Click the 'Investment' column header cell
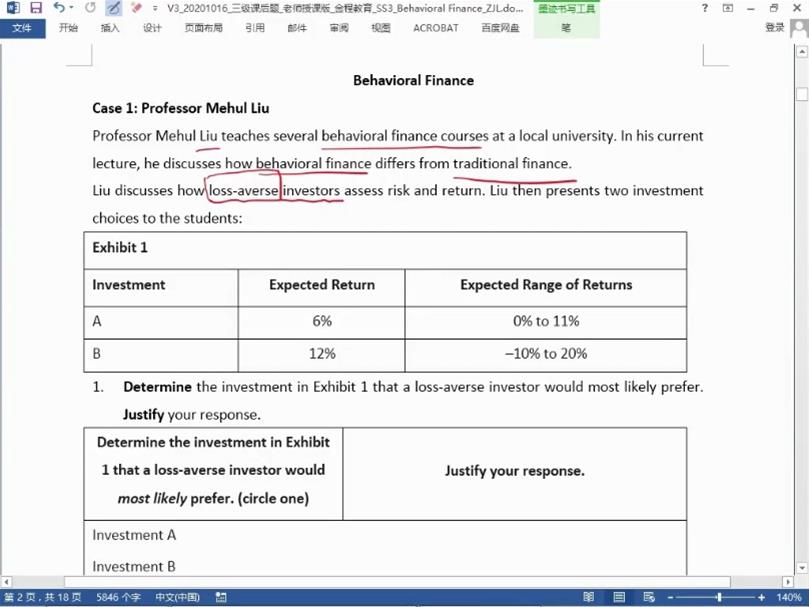The width and height of the screenshot is (809, 607). [x=161, y=287]
